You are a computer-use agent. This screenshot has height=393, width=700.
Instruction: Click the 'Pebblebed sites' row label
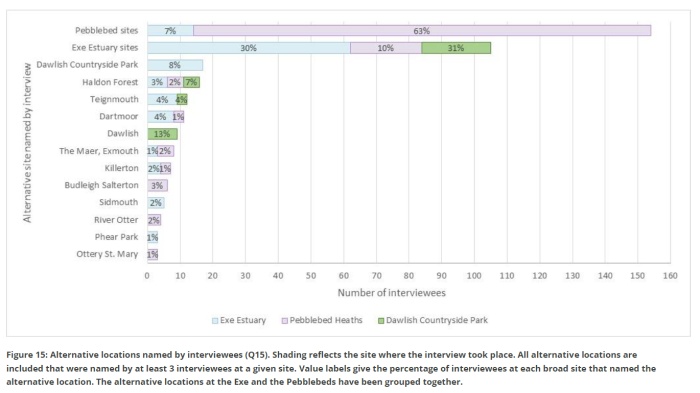(106, 30)
